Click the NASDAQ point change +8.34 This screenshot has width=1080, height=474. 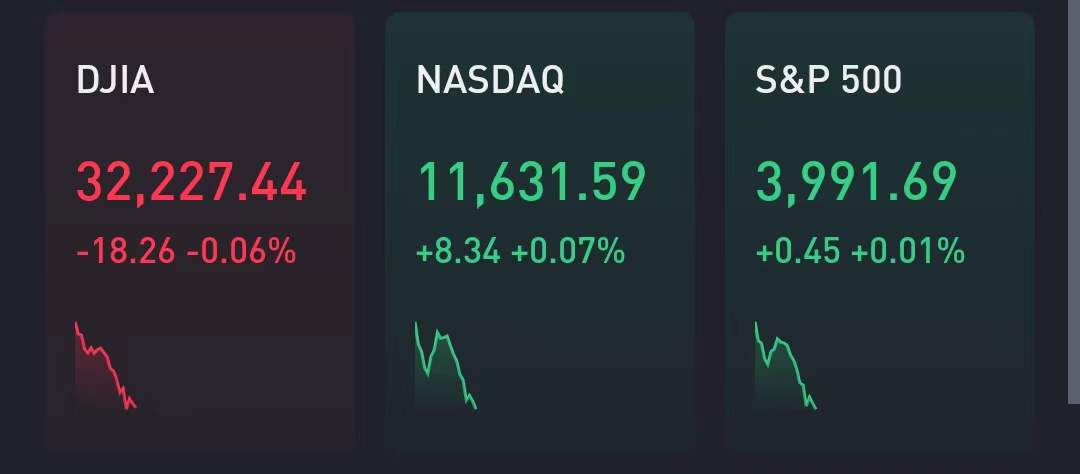(458, 251)
